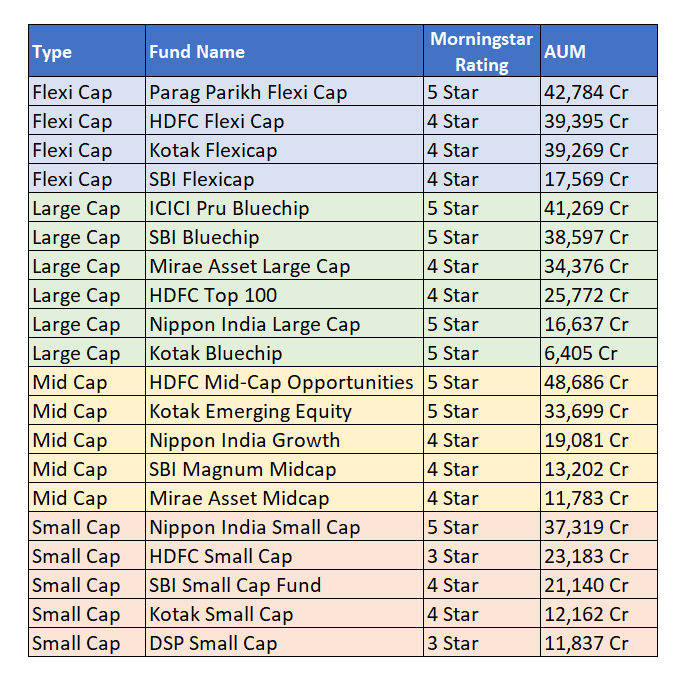Select the SBI Small Cap Fund cell
Screen dimensions: 684x679
click(x=235, y=585)
